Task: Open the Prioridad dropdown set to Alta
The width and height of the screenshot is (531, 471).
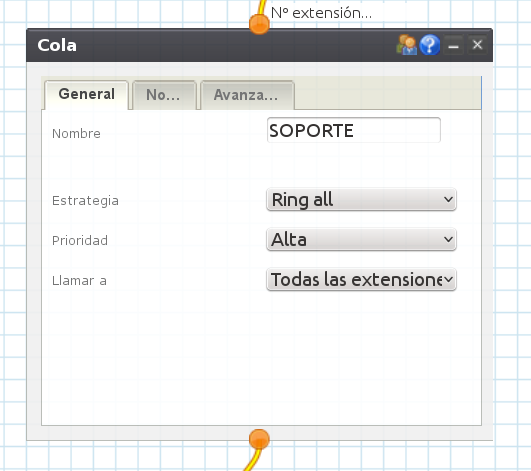Action: 361,239
